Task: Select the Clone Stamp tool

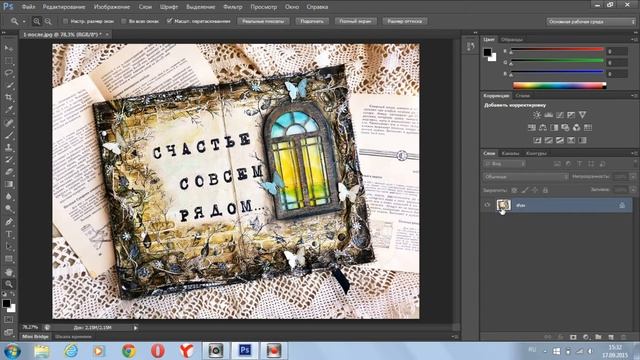Action: [9, 147]
